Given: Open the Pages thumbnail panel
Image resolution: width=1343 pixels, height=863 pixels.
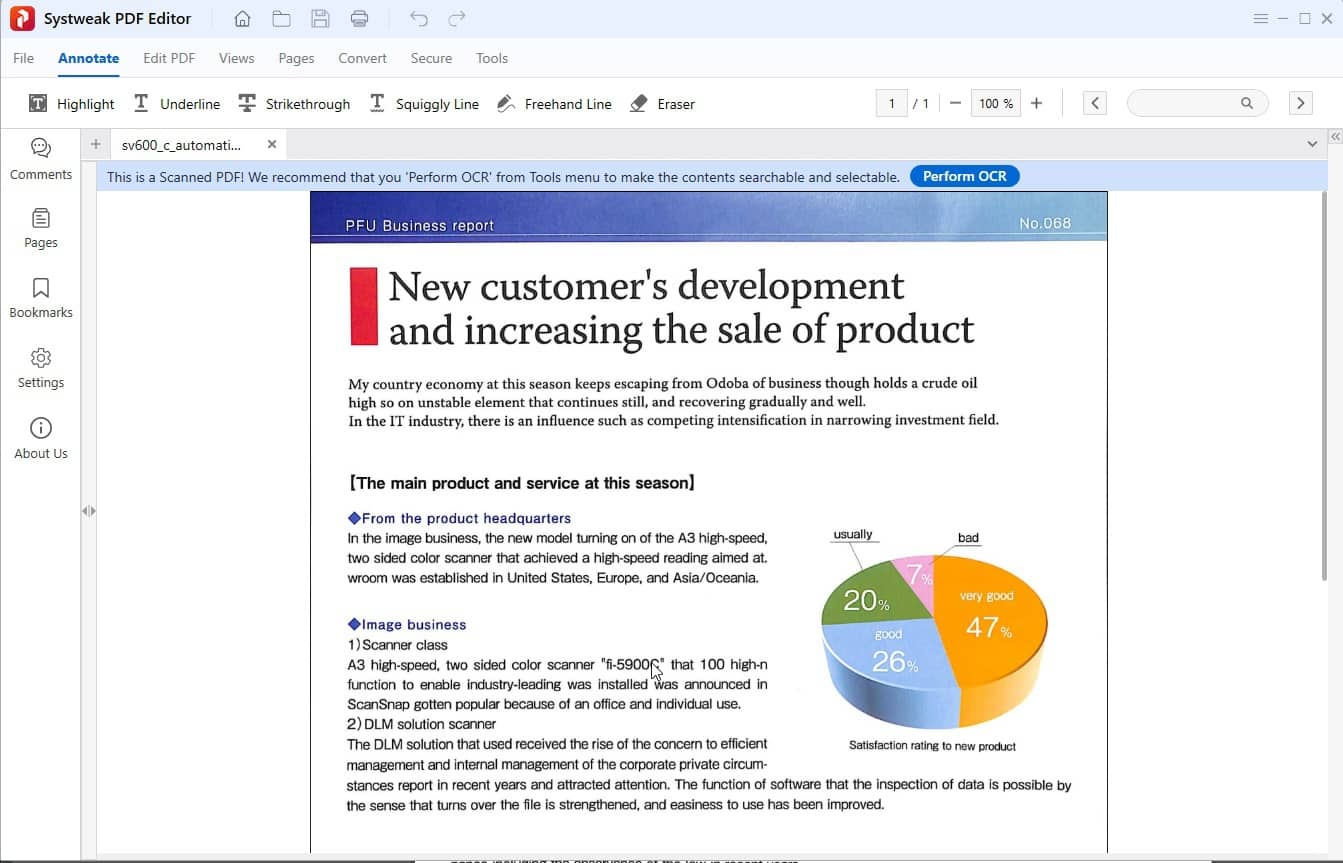Looking at the screenshot, I should click(x=41, y=228).
